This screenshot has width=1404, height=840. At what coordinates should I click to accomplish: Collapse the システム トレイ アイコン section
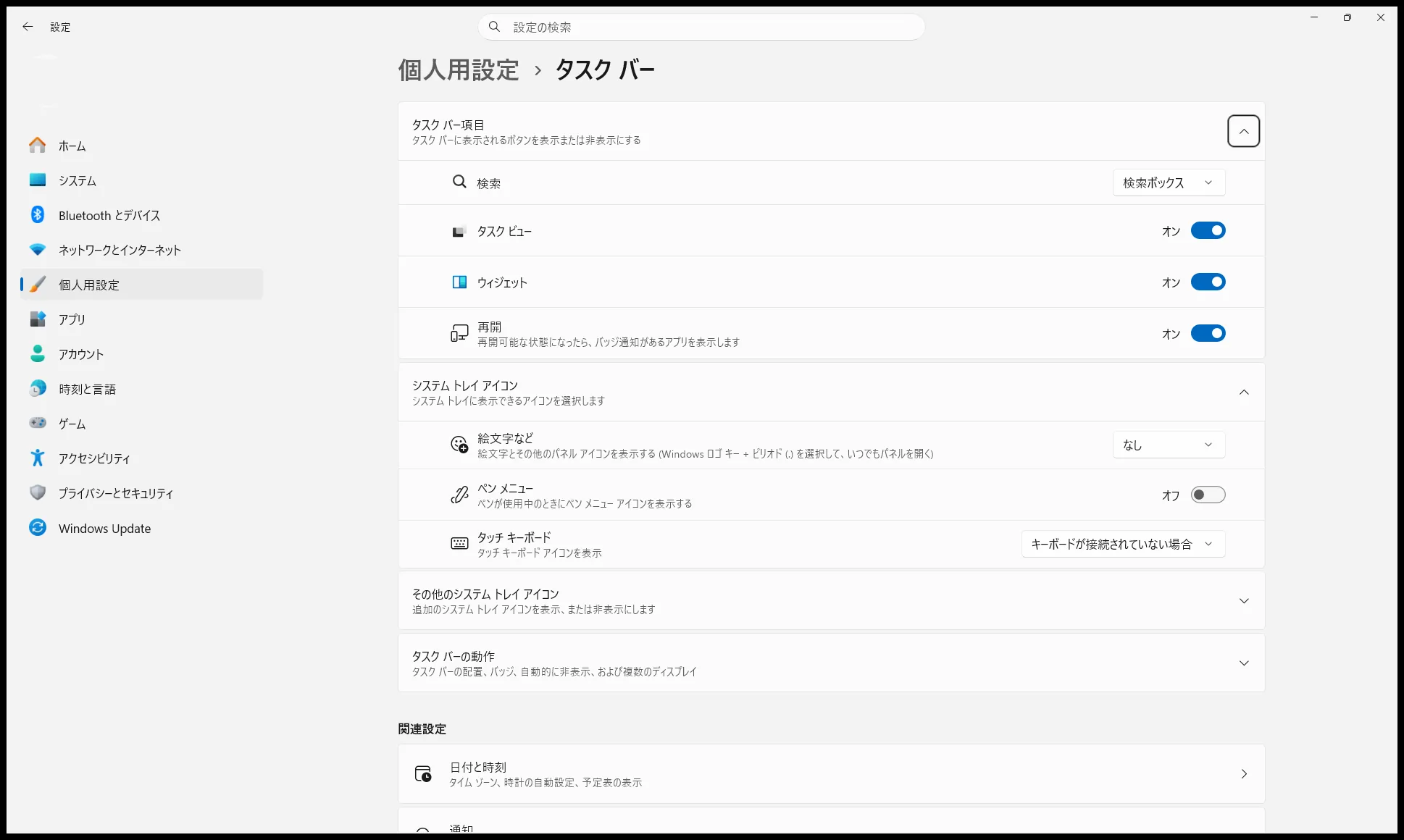[1243, 392]
